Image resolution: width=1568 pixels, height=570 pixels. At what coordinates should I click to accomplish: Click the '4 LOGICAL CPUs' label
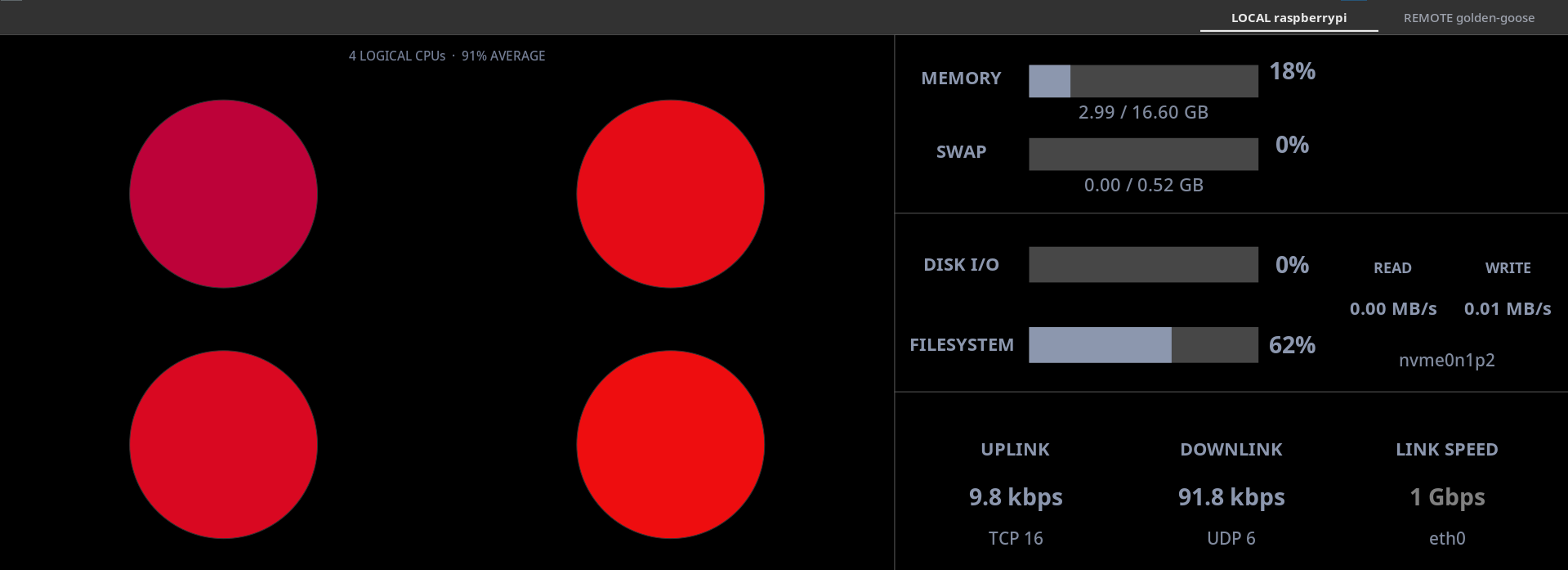tap(397, 56)
